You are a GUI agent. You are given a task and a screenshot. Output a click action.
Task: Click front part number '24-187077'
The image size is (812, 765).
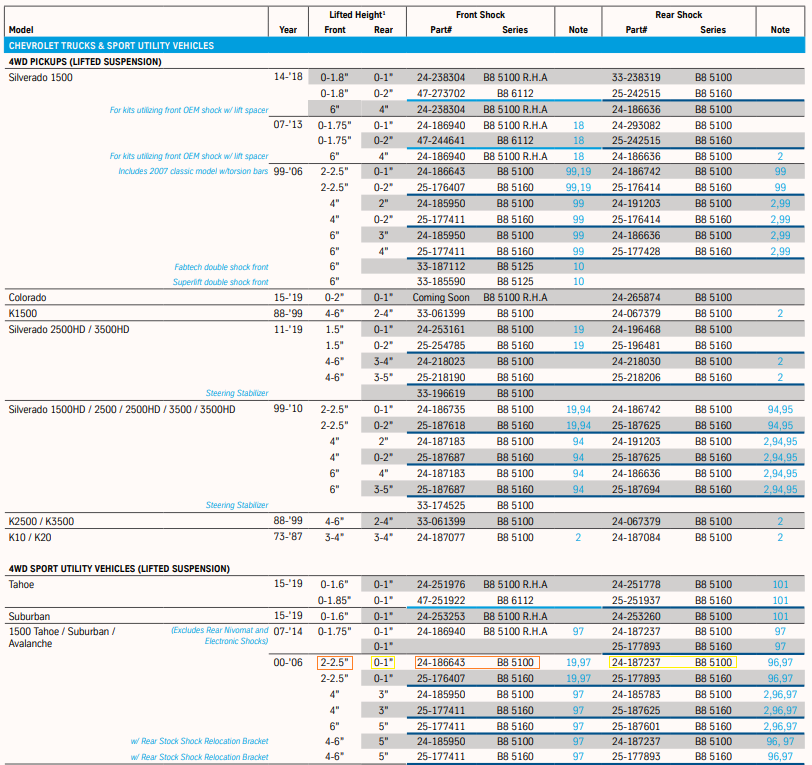[x=441, y=538]
